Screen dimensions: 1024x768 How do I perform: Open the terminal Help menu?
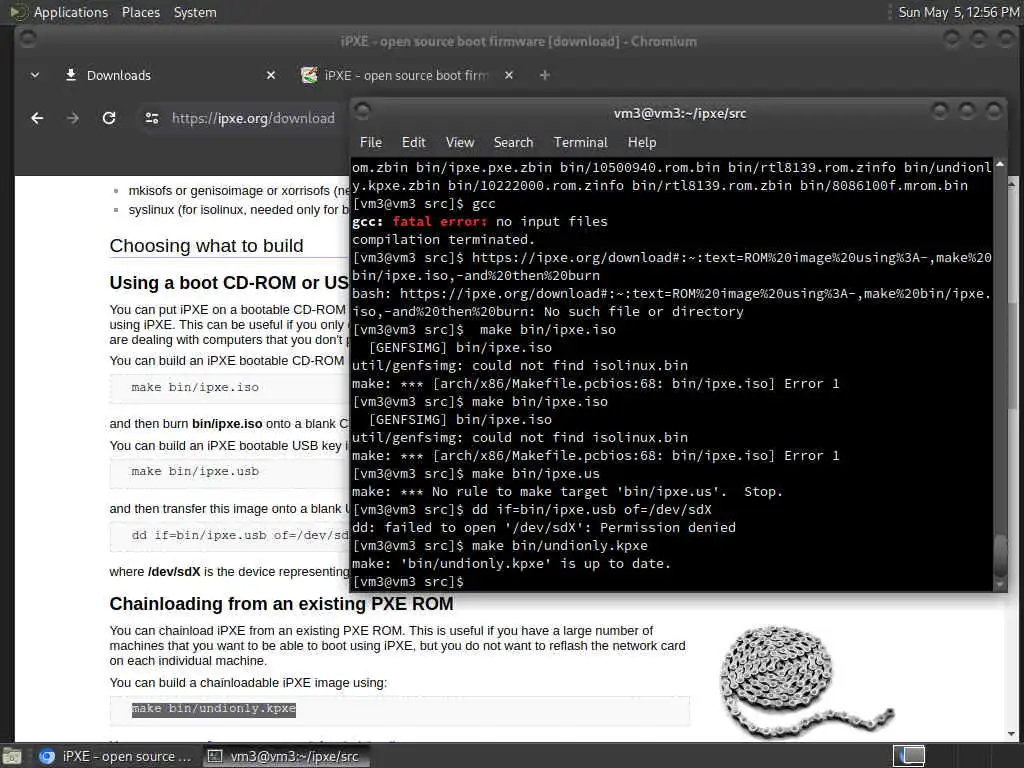pos(642,142)
